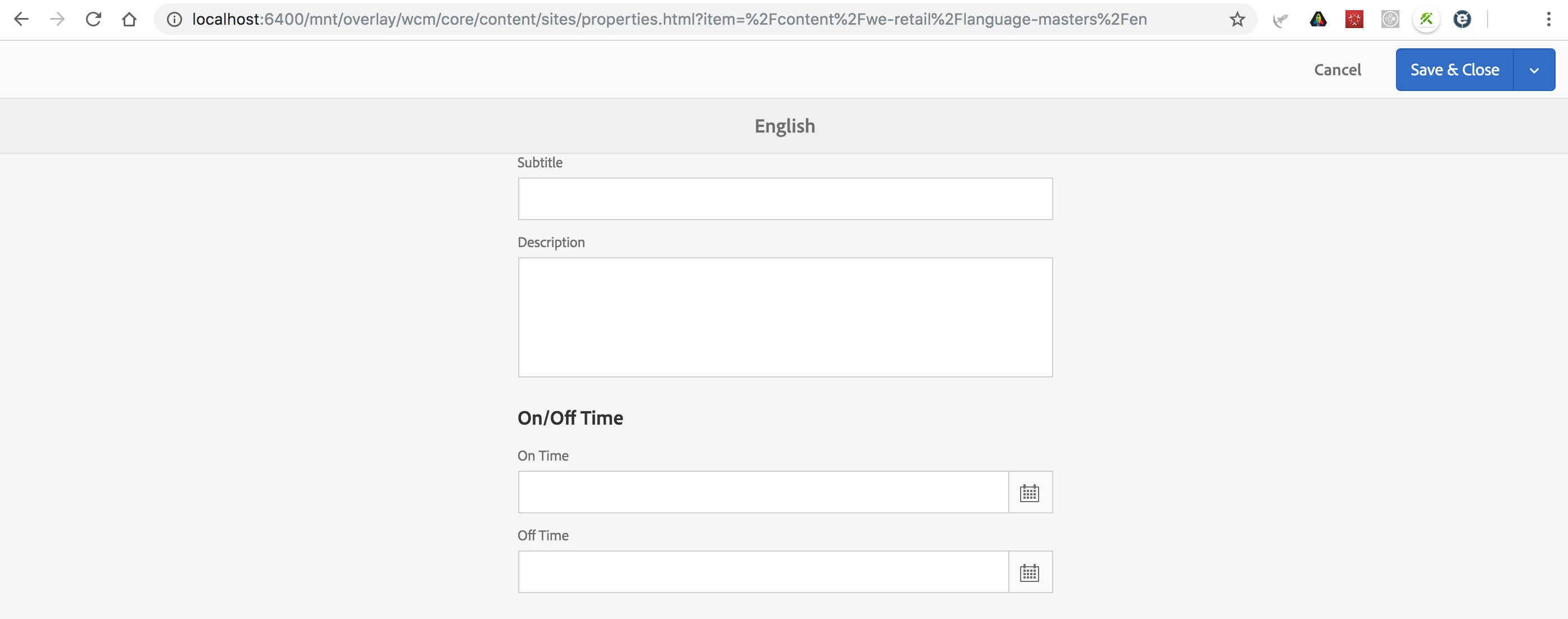The width and height of the screenshot is (1568, 619).
Task: View site information icon in address bar
Action: pos(174,20)
